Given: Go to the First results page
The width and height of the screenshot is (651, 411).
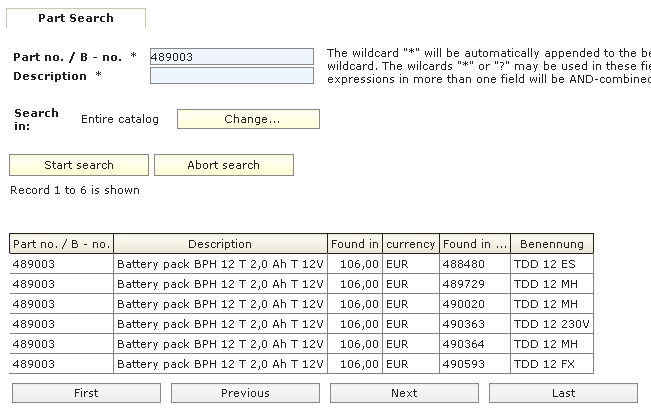Looking at the screenshot, I should pyautogui.click(x=86, y=393).
